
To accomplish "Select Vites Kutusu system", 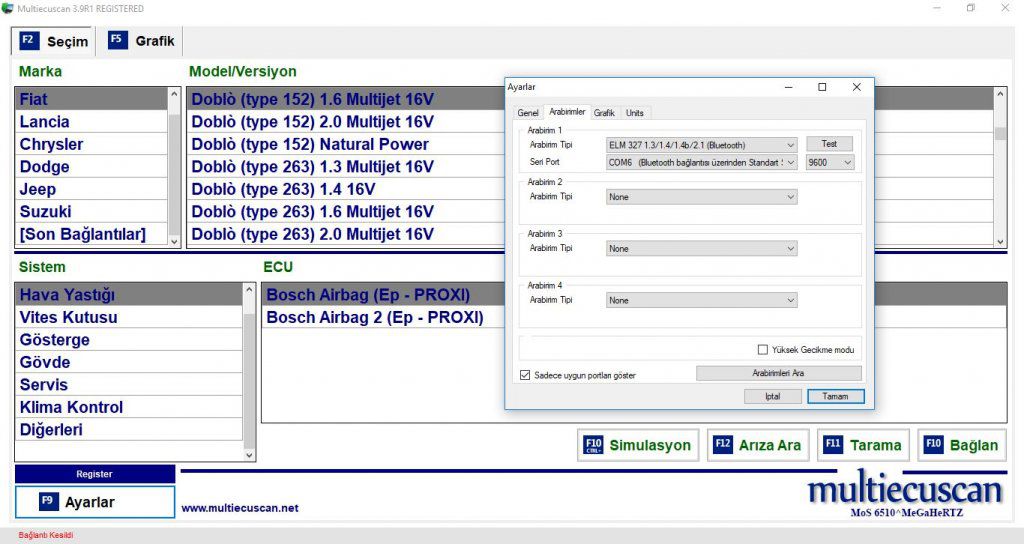I will coord(129,317).
